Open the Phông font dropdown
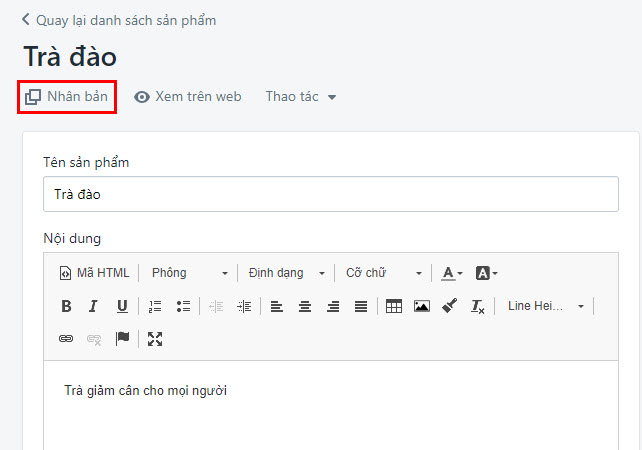 pyautogui.click(x=190, y=273)
